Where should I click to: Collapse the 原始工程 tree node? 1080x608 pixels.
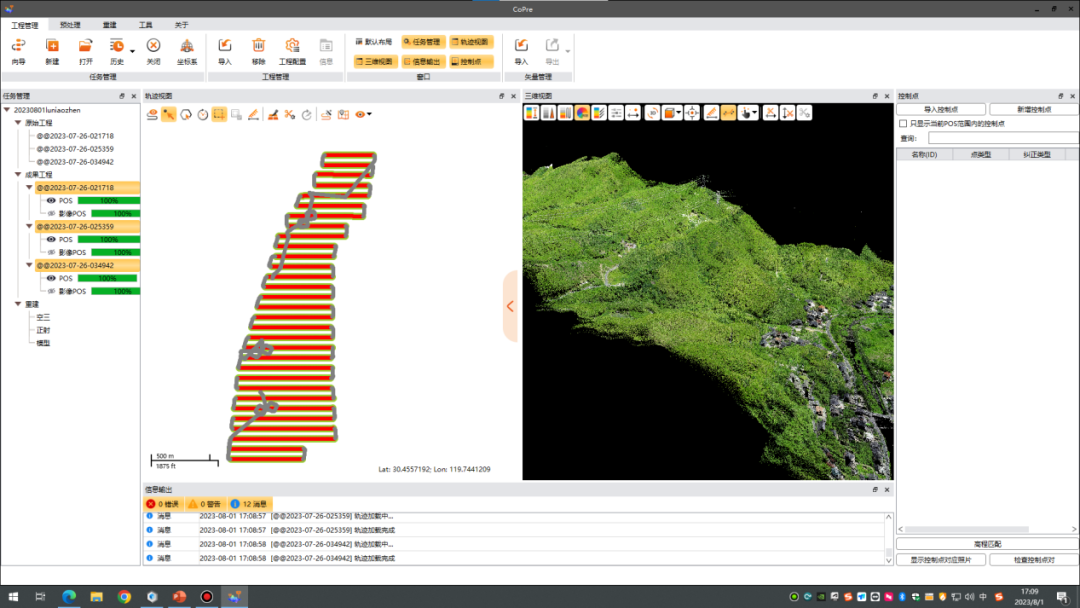tap(18, 123)
